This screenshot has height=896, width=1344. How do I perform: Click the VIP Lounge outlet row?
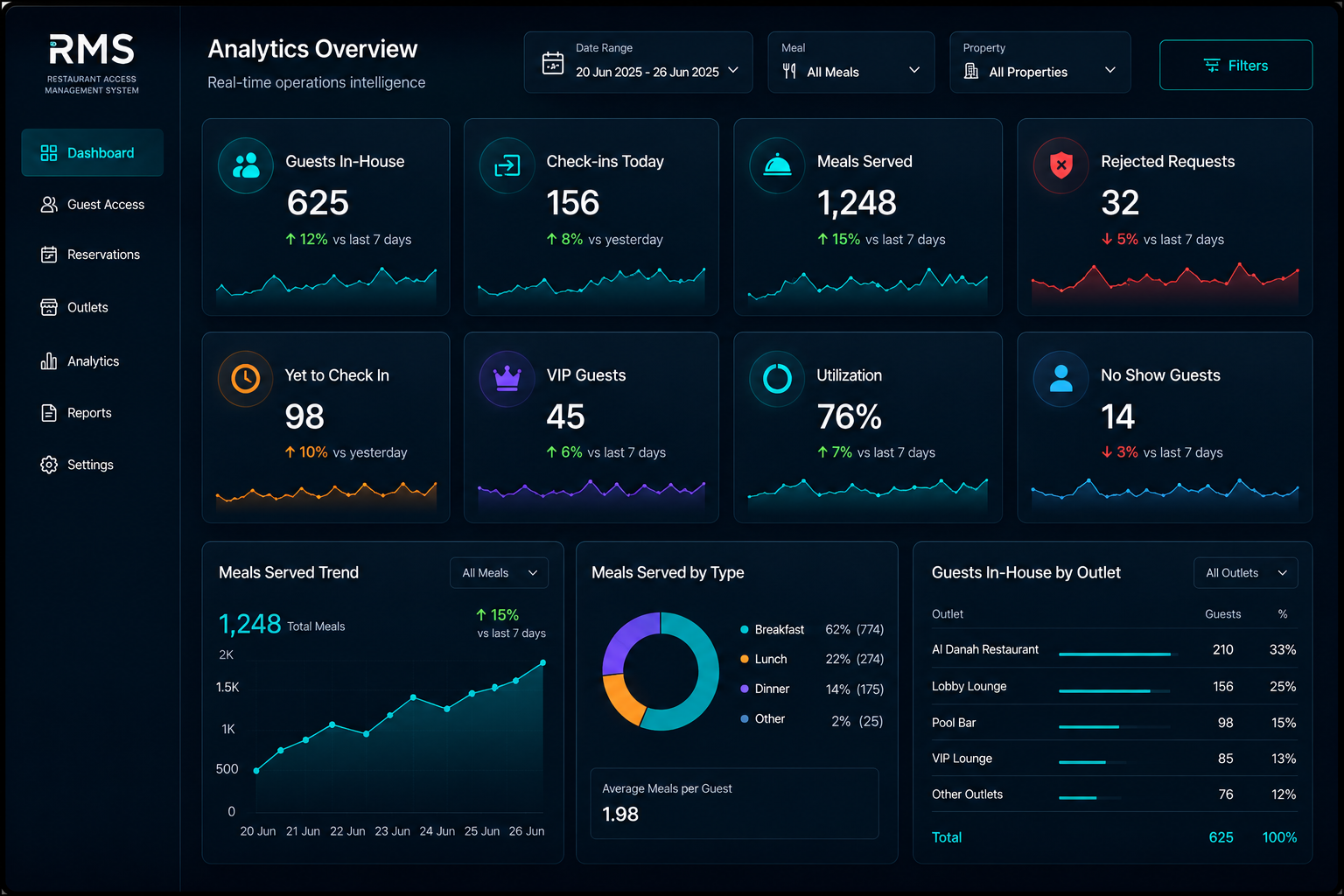[x=1114, y=759]
